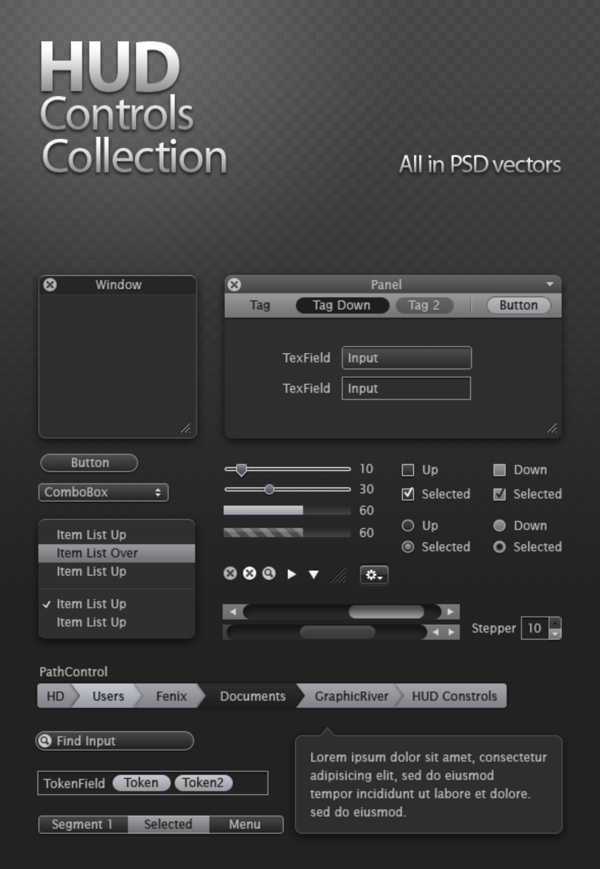600x869 pixels.
Task: Click GraphicRiver in the path control
Action: [x=351, y=696]
